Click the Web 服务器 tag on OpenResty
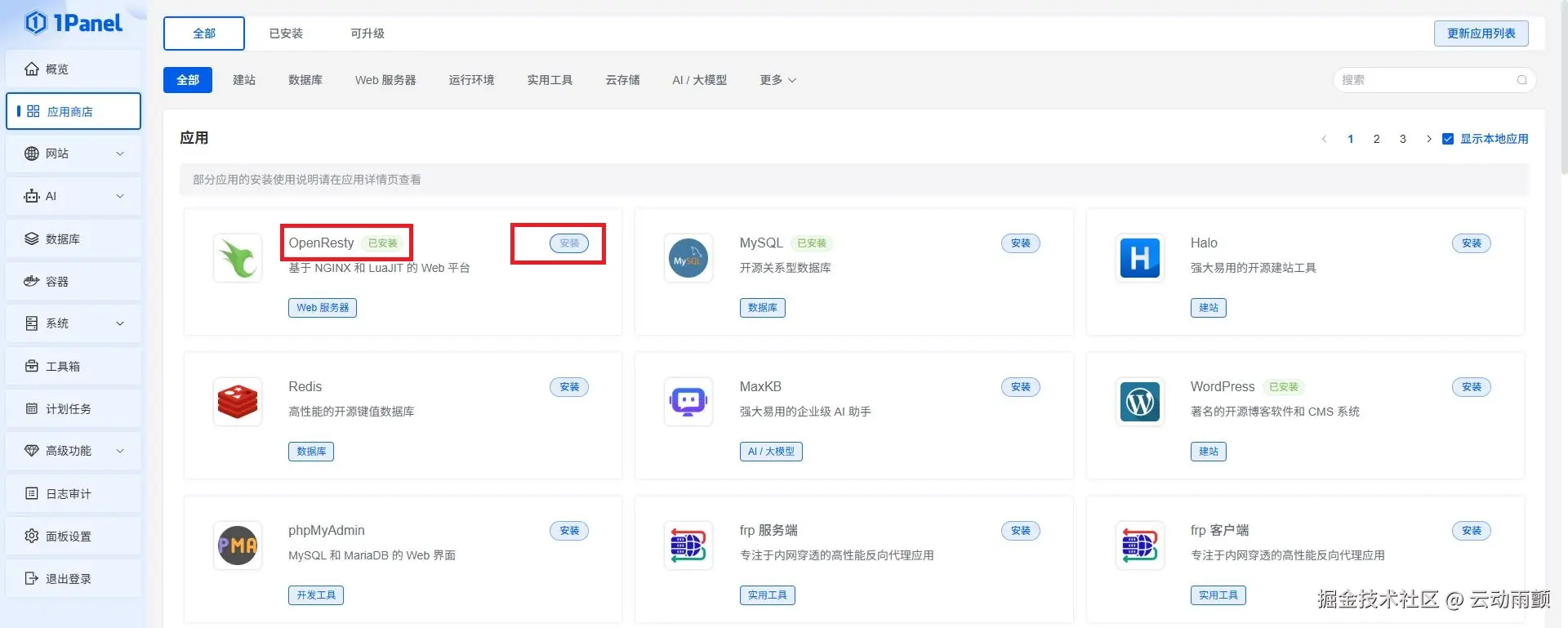This screenshot has height=628, width=1568. [323, 308]
